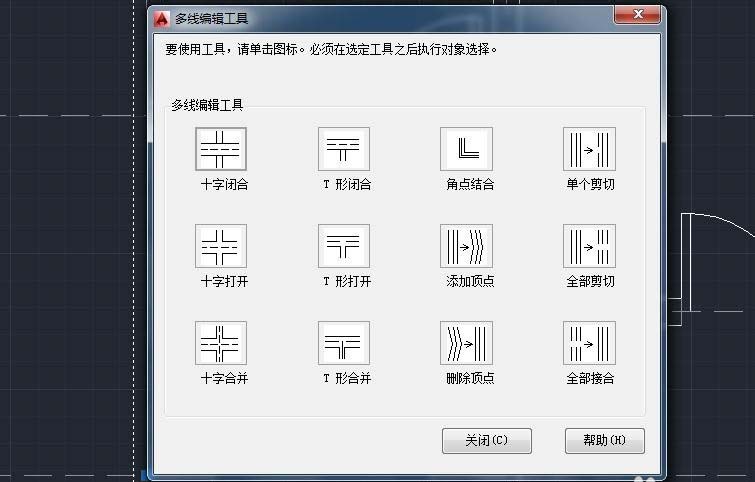Click the 十字打开 text label

(x=224, y=281)
